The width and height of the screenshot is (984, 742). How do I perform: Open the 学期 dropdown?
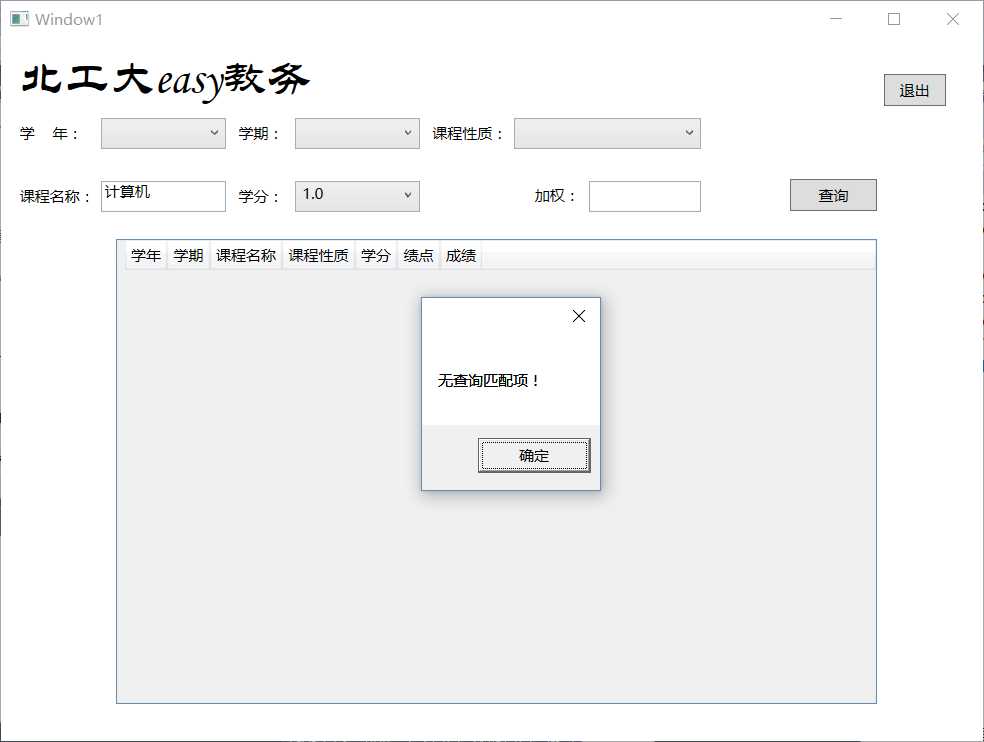tap(357, 133)
